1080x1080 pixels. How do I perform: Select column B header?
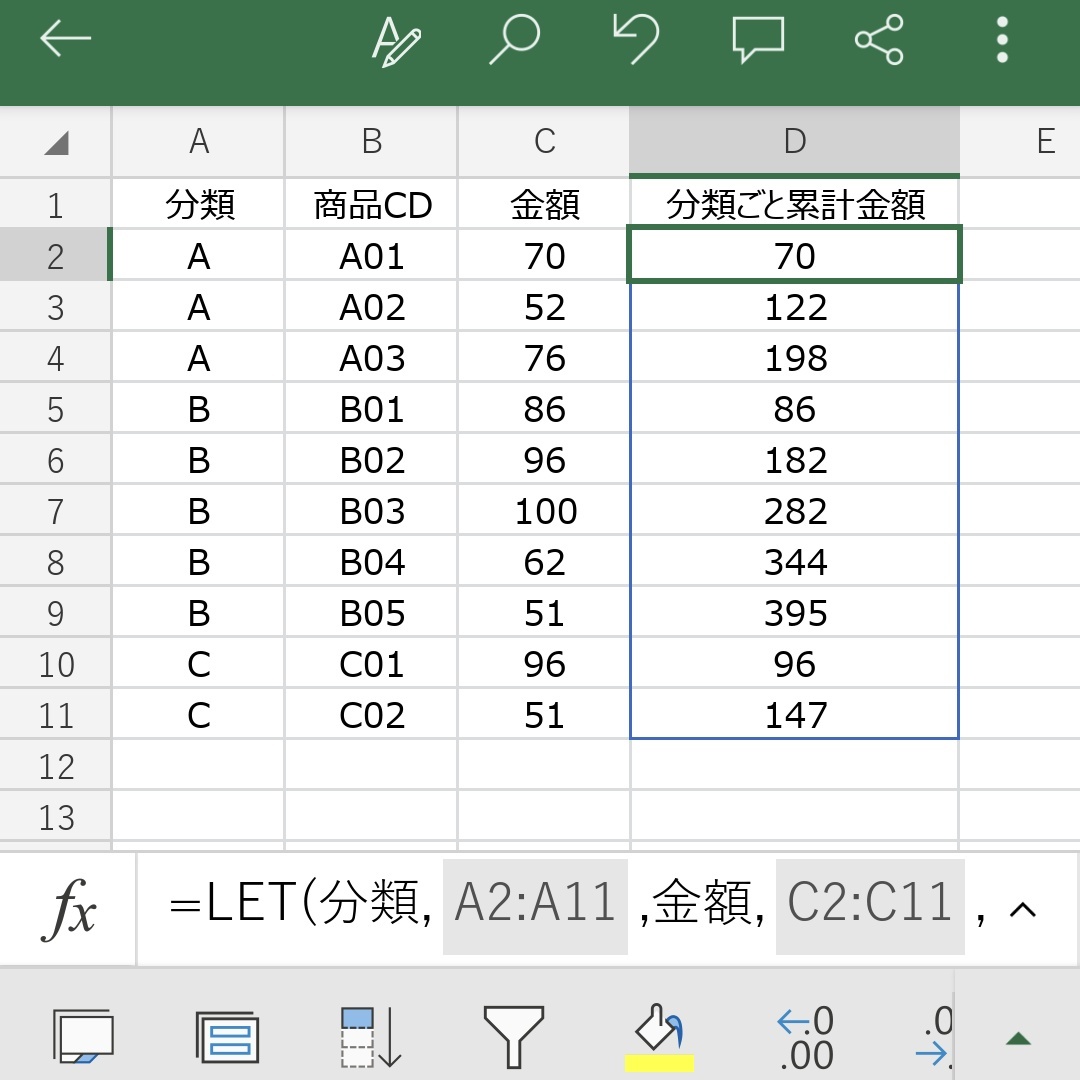point(371,141)
